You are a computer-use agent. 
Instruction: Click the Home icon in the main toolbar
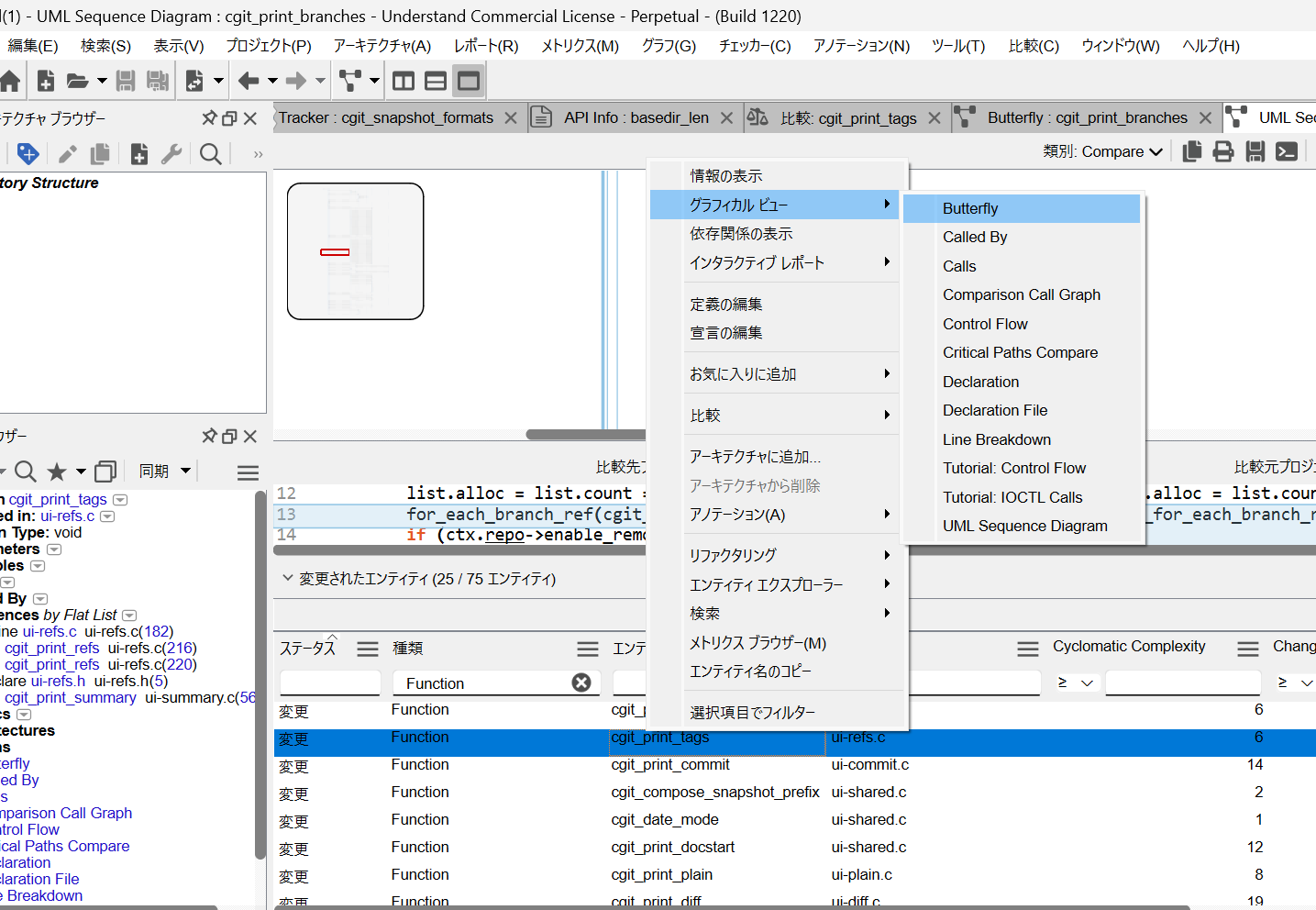coord(10,82)
